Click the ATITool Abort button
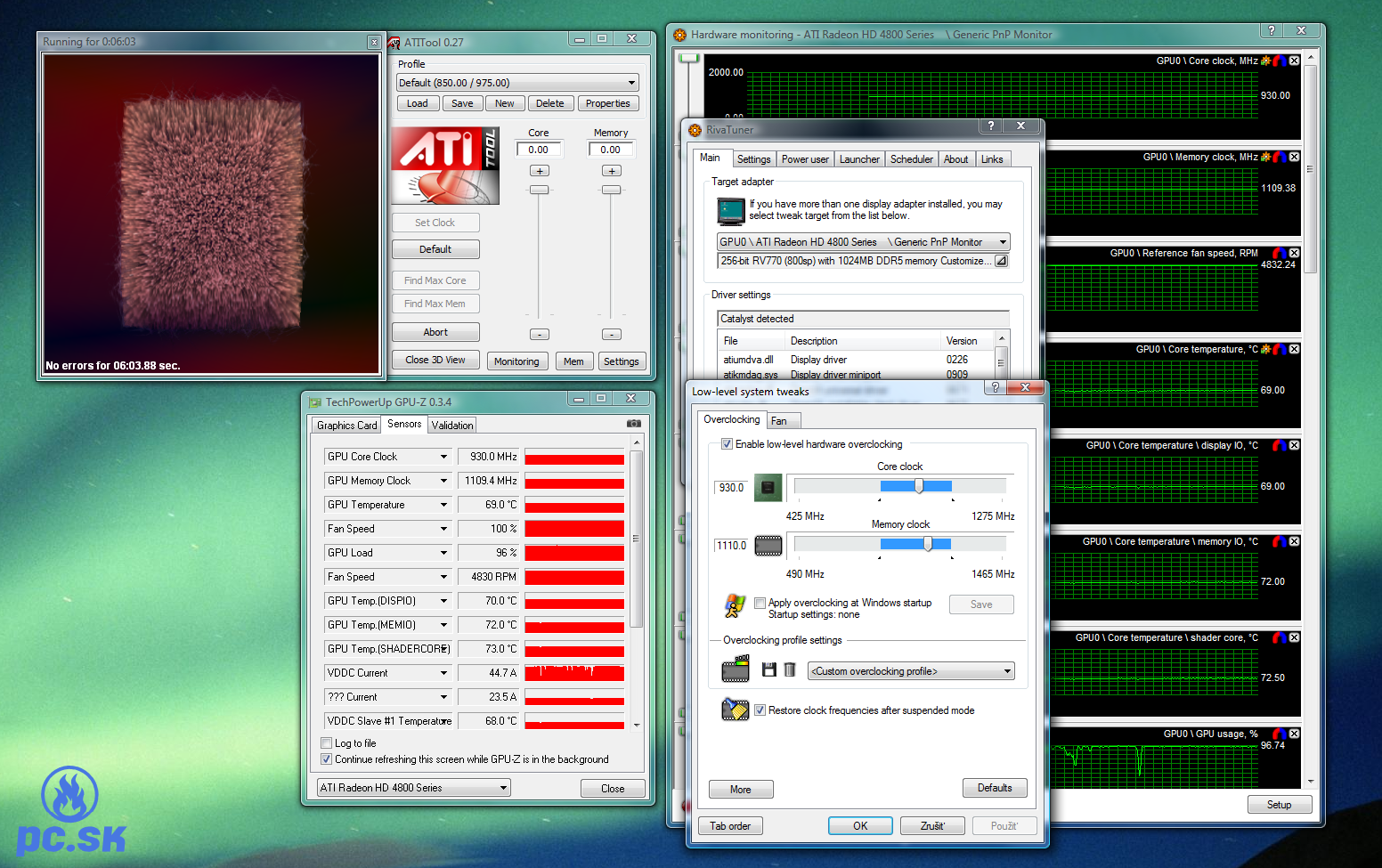The height and width of the screenshot is (868, 1382). pos(435,332)
